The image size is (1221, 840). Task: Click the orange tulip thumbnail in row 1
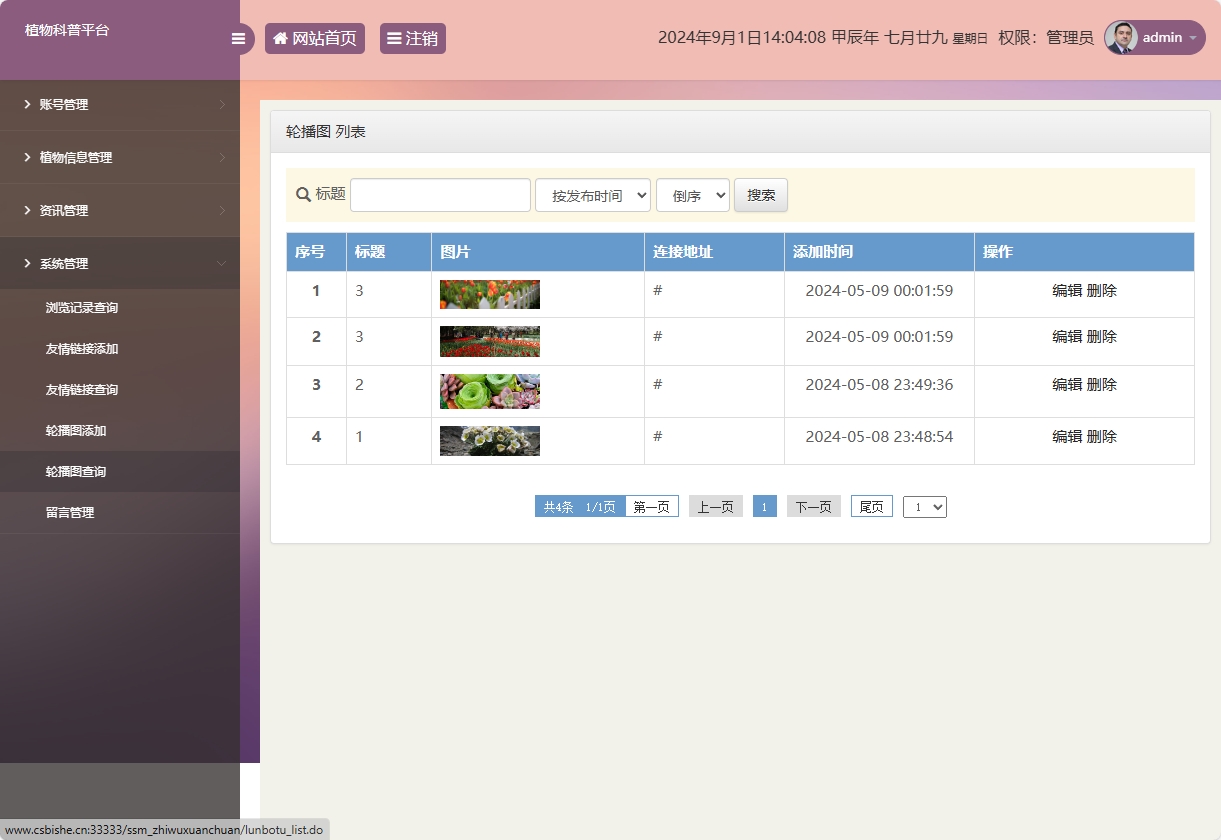coord(490,294)
